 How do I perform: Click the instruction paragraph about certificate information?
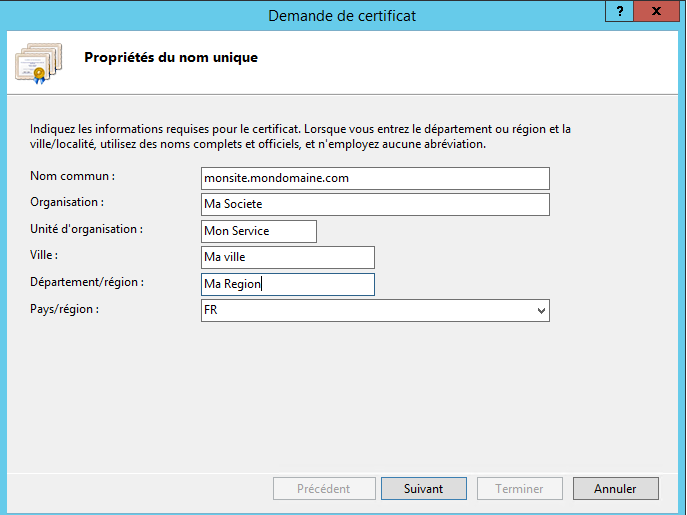click(300, 136)
